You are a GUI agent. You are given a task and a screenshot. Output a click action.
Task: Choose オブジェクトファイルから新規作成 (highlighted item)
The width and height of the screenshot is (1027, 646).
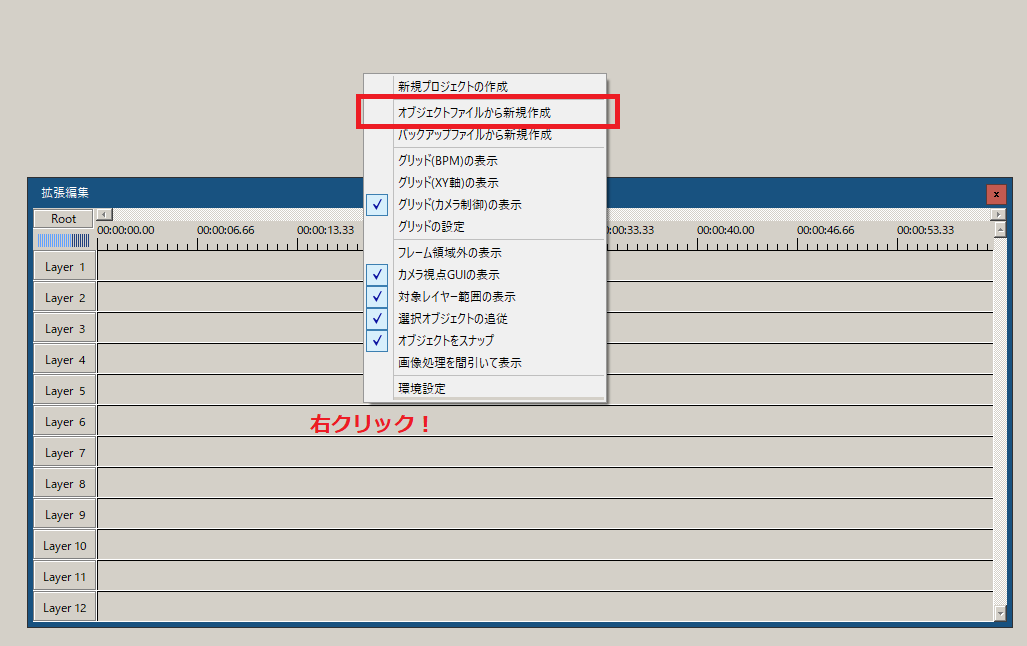(x=447, y=112)
